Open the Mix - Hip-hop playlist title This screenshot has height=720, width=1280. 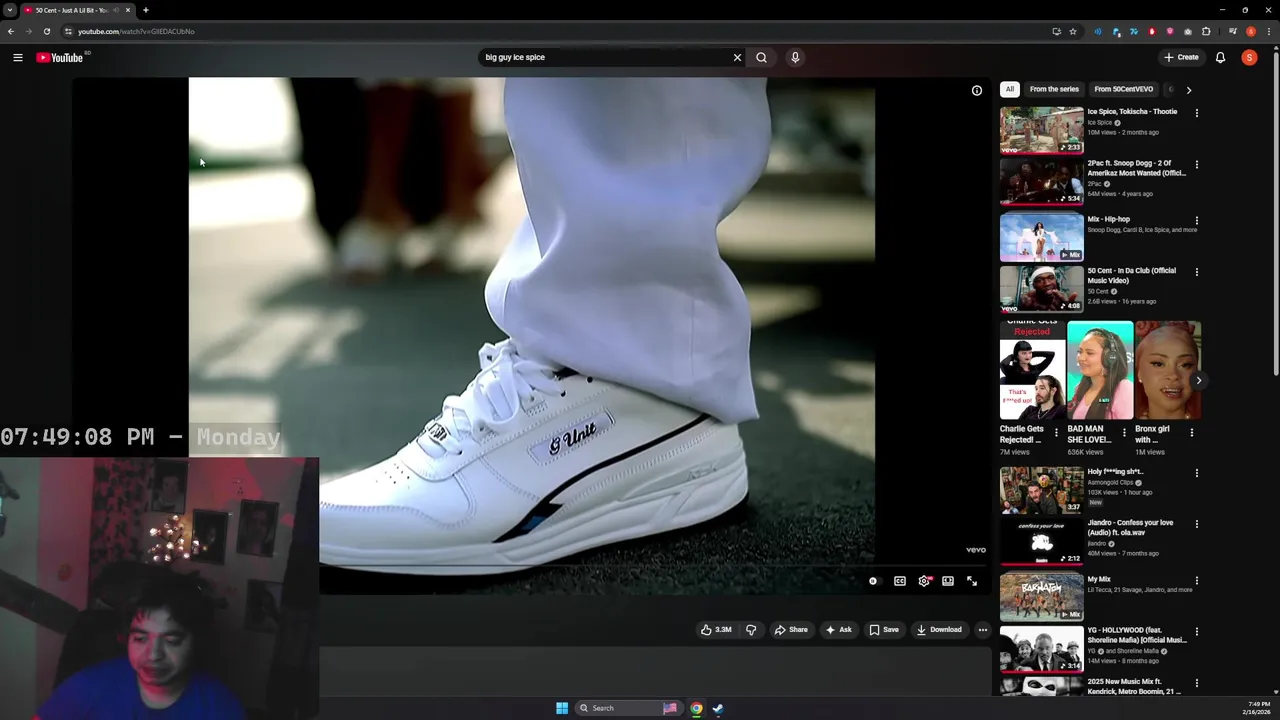click(x=1108, y=219)
